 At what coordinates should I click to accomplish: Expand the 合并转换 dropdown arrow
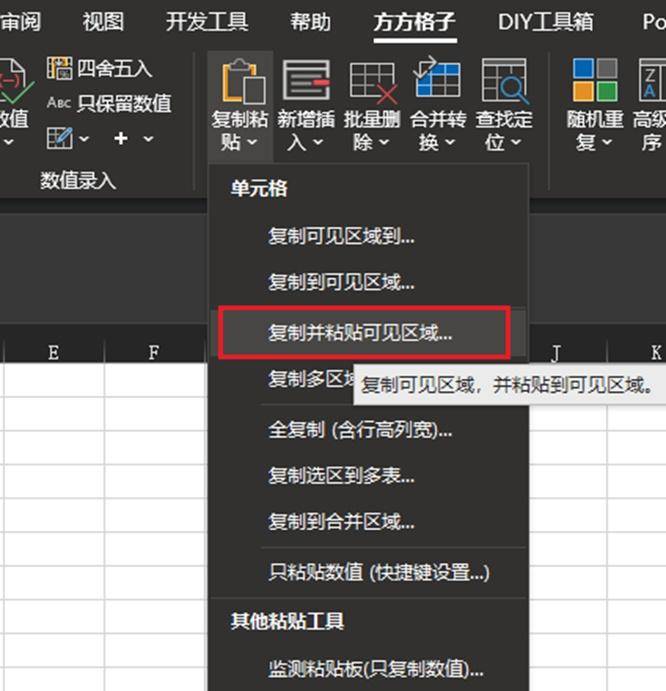450,142
